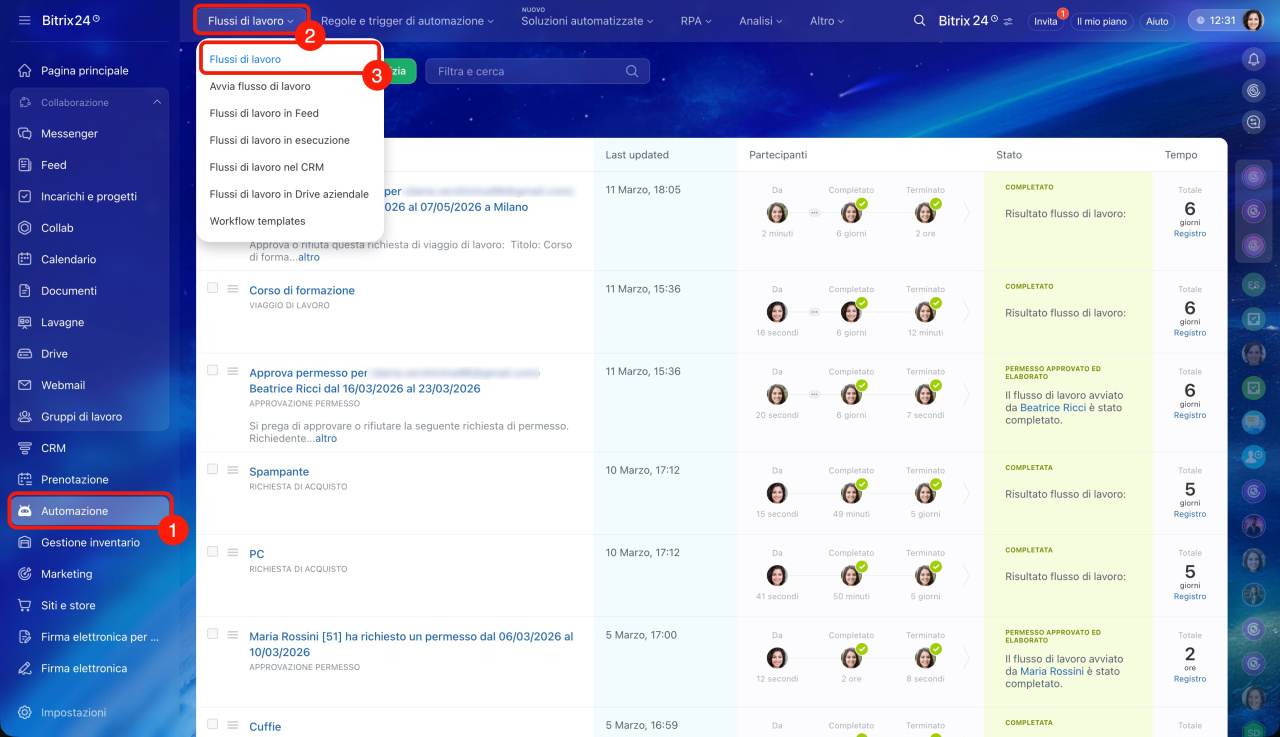
Task: Choose Avvia flusso di lavoro menu entry
Action: 260,87
